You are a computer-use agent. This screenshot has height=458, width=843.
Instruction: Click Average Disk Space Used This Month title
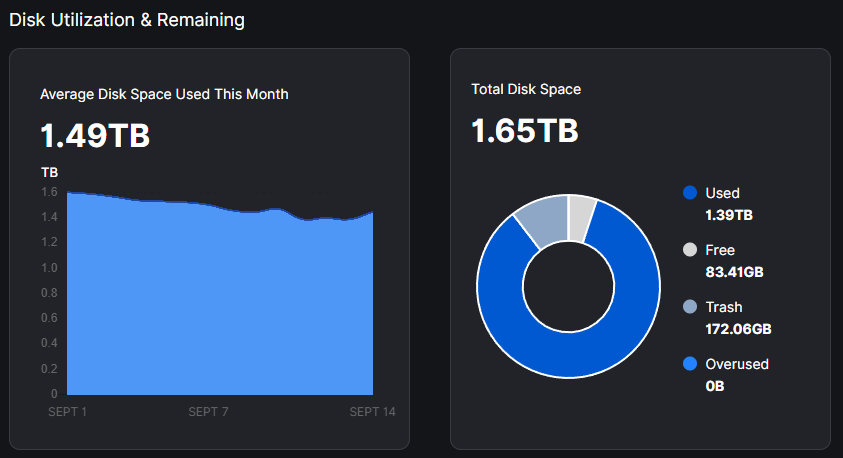(164, 94)
